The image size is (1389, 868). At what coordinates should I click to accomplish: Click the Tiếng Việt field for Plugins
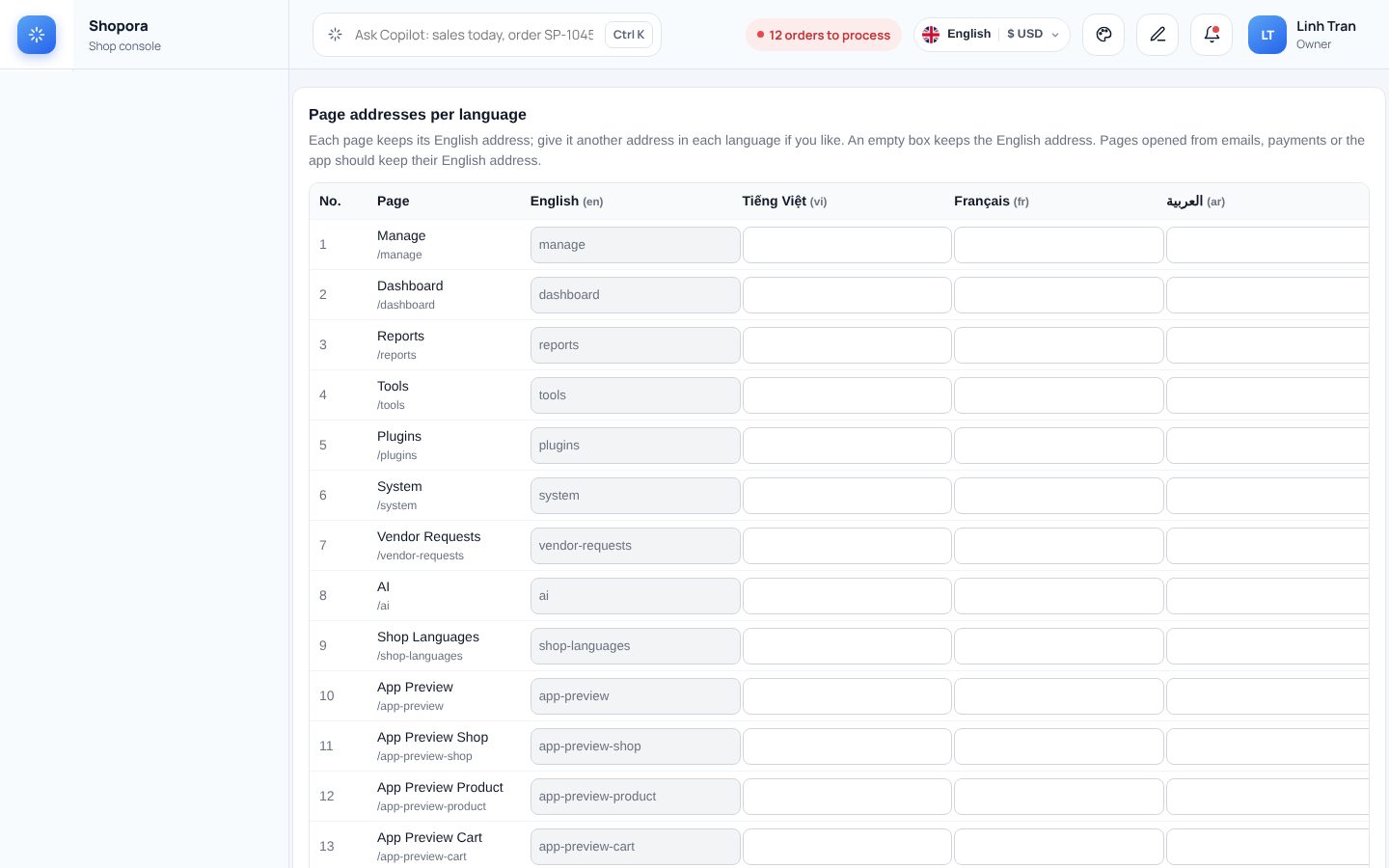847,446
